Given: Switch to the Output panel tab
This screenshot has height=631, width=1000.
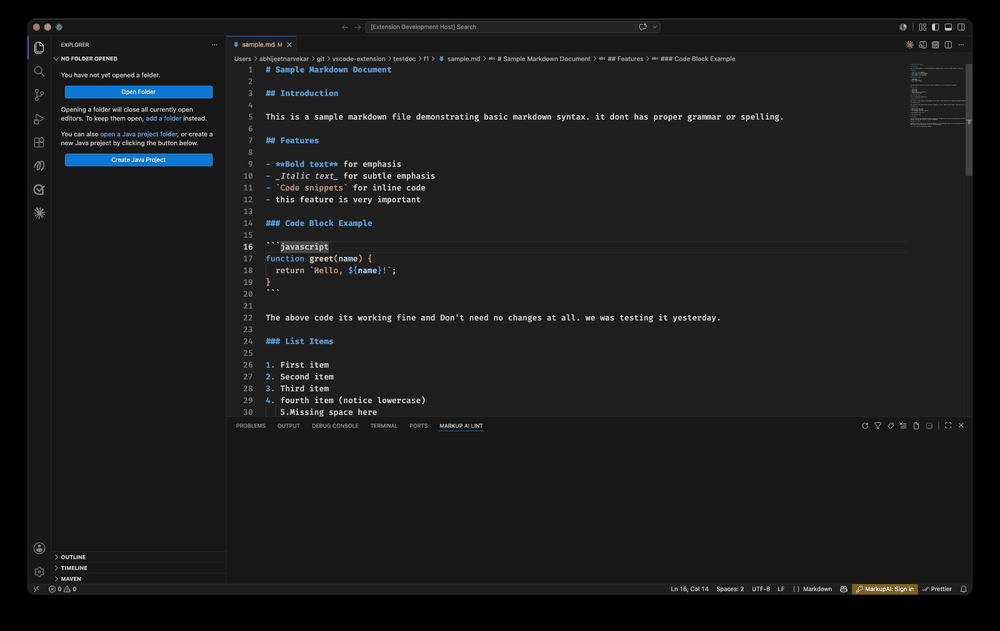Looking at the screenshot, I should [288, 426].
